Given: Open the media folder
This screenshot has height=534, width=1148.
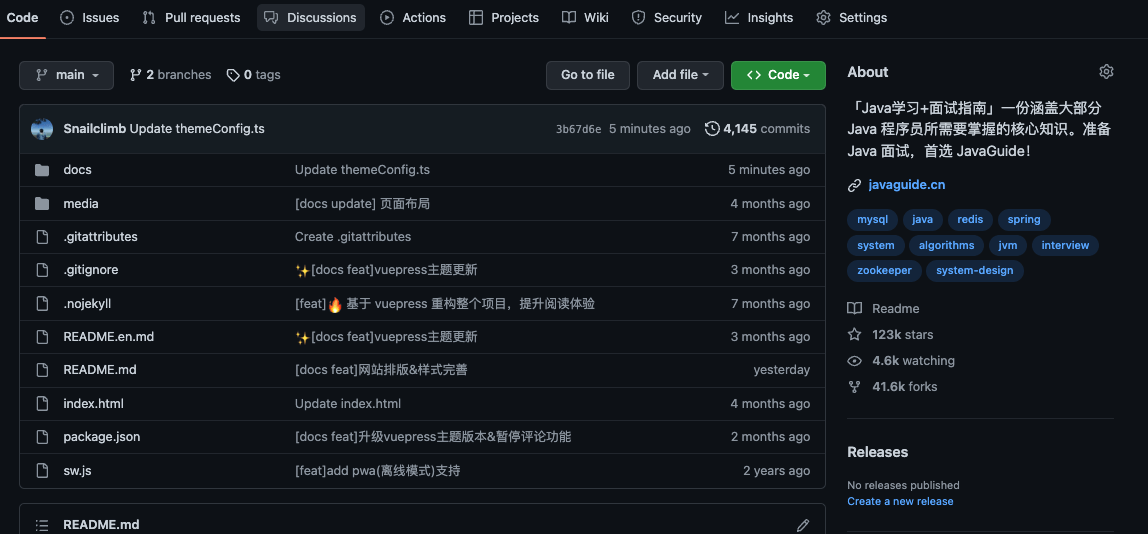Looking at the screenshot, I should click(x=81, y=204).
